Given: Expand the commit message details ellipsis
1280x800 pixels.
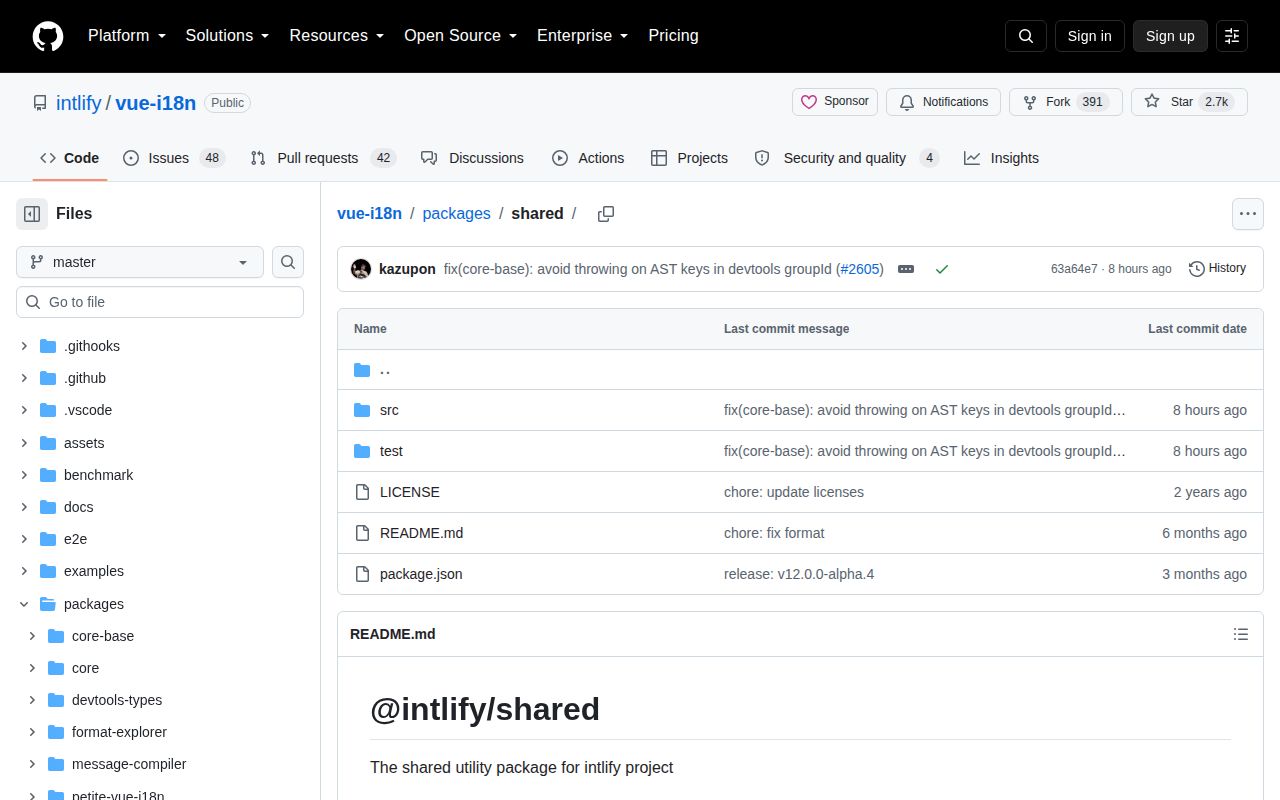Looking at the screenshot, I should pos(906,269).
